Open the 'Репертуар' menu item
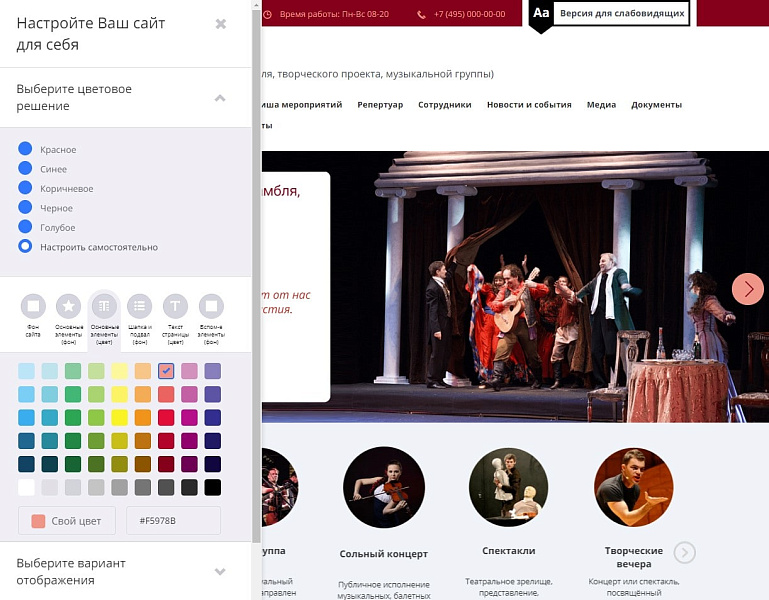 [x=380, y=105]
